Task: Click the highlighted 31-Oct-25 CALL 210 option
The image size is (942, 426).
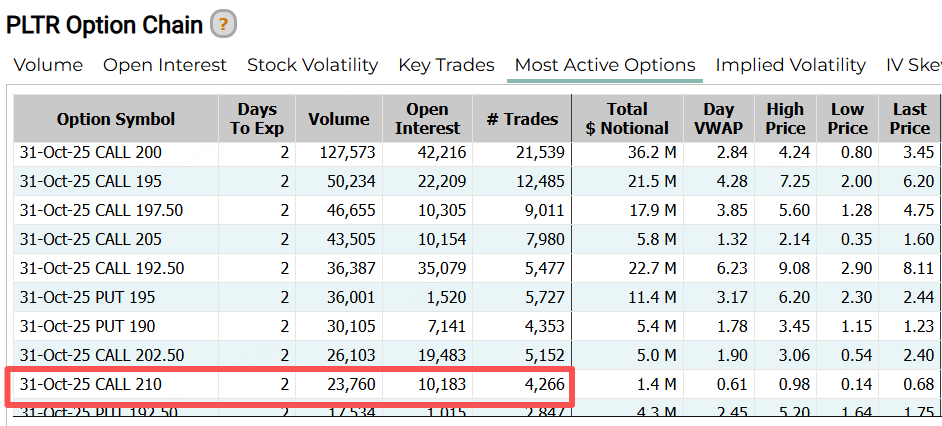Action: pos(91,385)
